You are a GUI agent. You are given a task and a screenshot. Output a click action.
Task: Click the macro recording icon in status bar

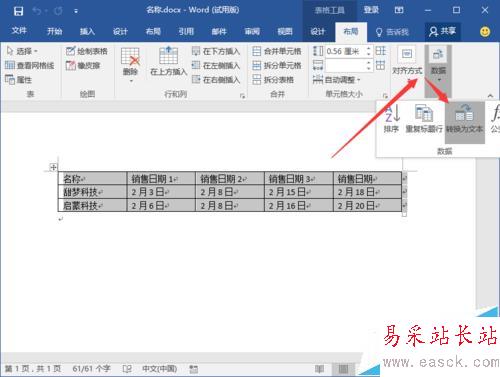pos(193,369)
